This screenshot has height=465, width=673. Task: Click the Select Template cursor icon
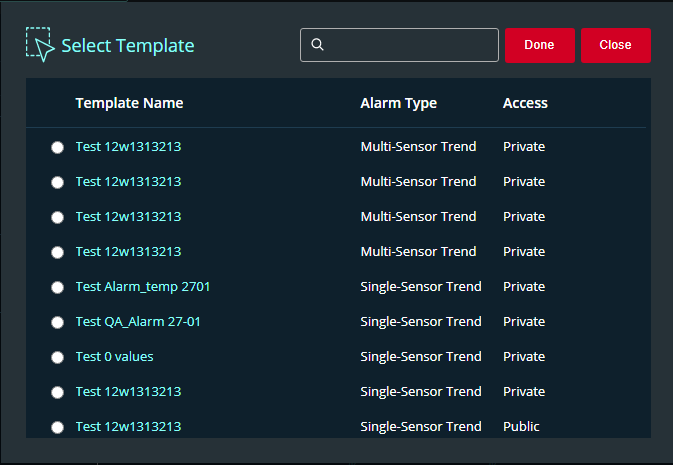coord(39,45)
